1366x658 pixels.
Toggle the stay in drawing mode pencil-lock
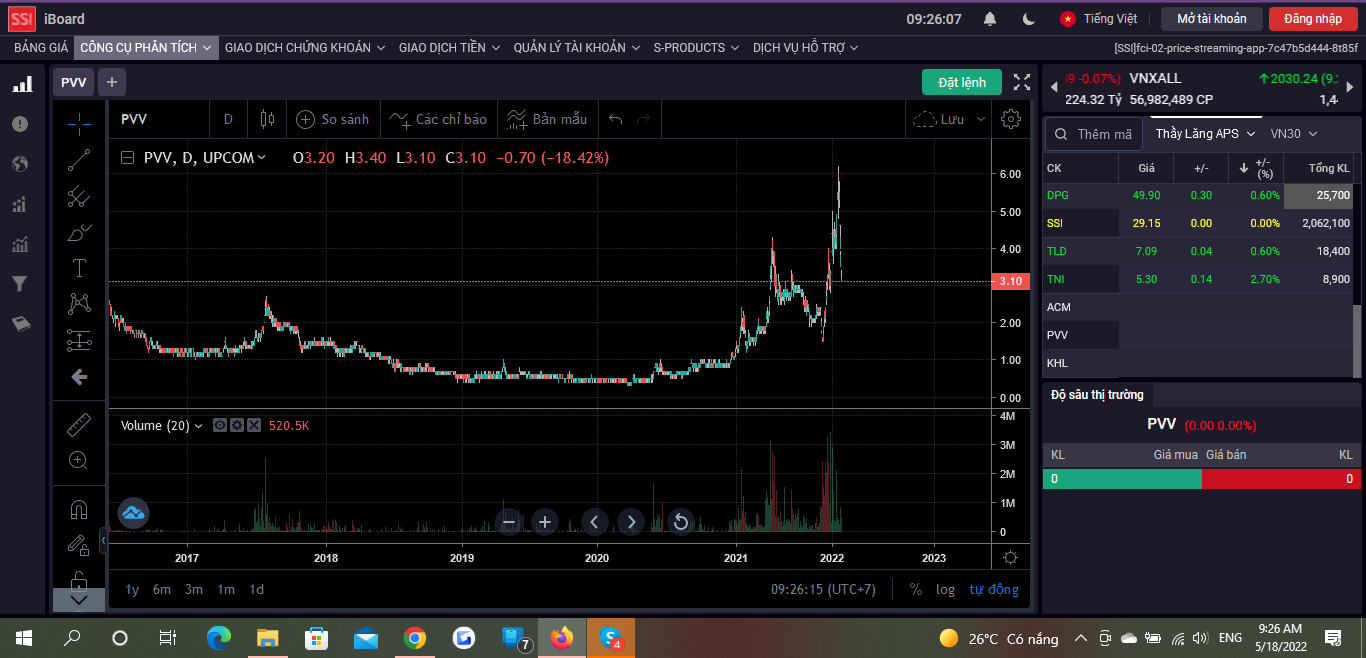[79, 544]
